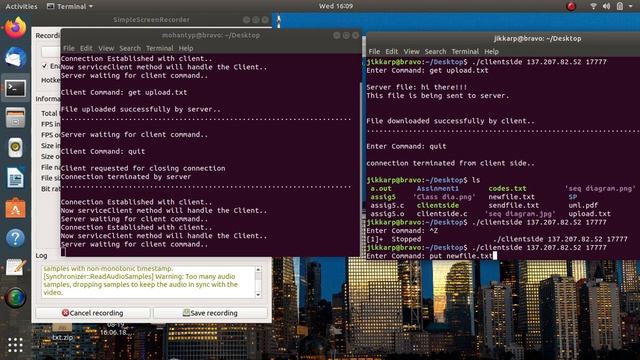Open the clock showing Wed 16:09

(x=336, y=6)
